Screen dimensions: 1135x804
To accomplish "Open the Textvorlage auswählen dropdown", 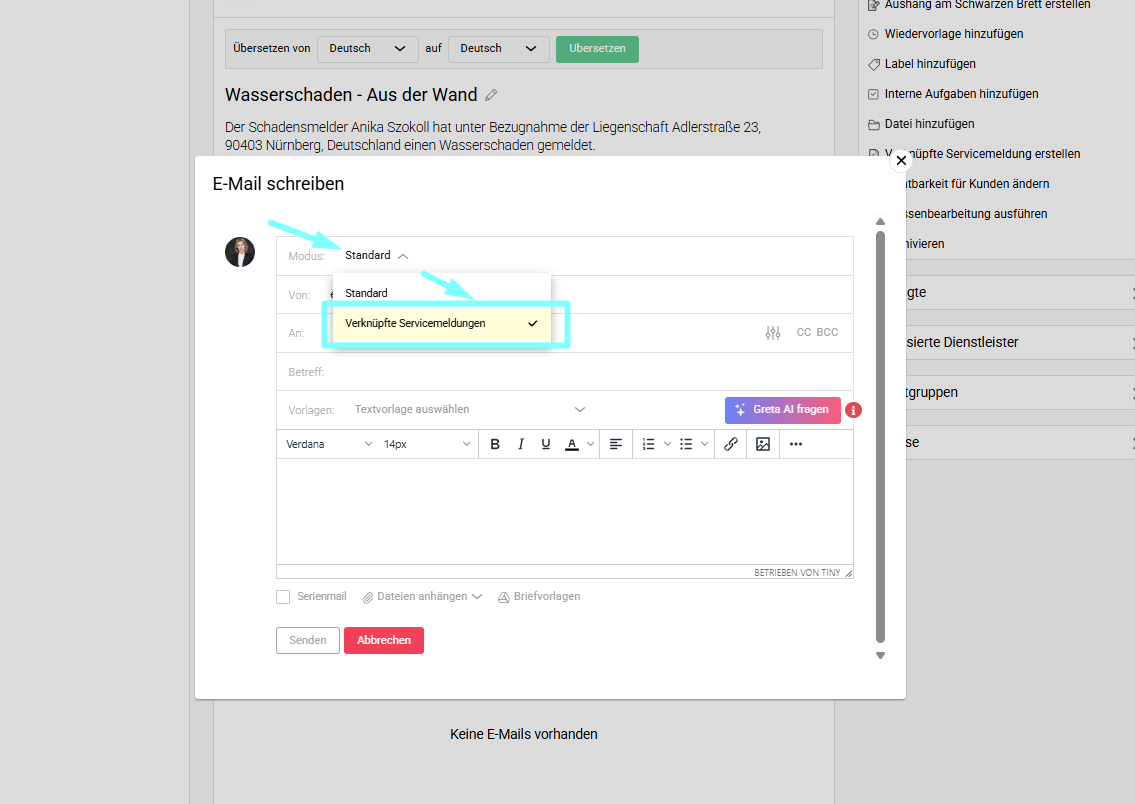I will 469,410.
